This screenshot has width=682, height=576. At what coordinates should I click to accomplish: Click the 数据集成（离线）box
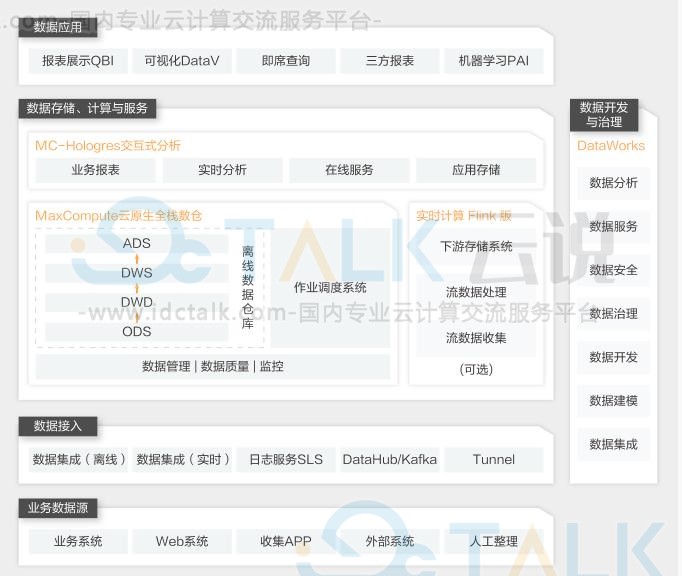[x=78, y=459]
